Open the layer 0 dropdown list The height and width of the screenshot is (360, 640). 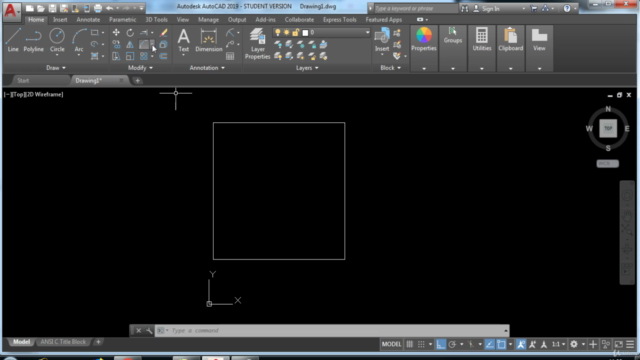367,32
